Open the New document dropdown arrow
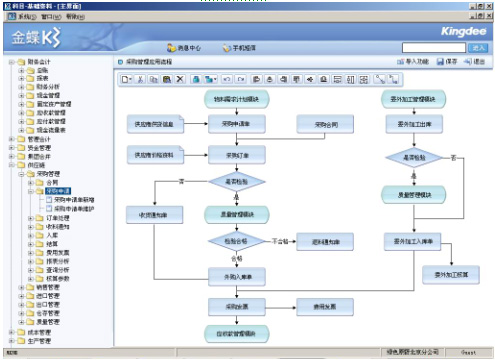Screen dimensions: 495x362 130,80
